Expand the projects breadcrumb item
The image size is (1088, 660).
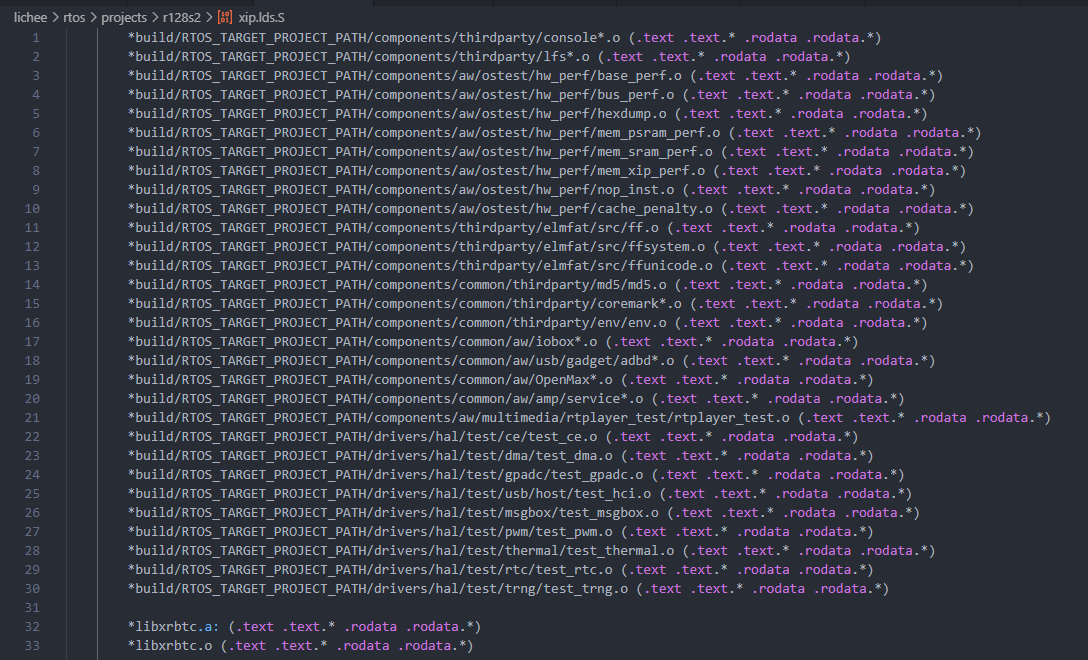point(125,18)
